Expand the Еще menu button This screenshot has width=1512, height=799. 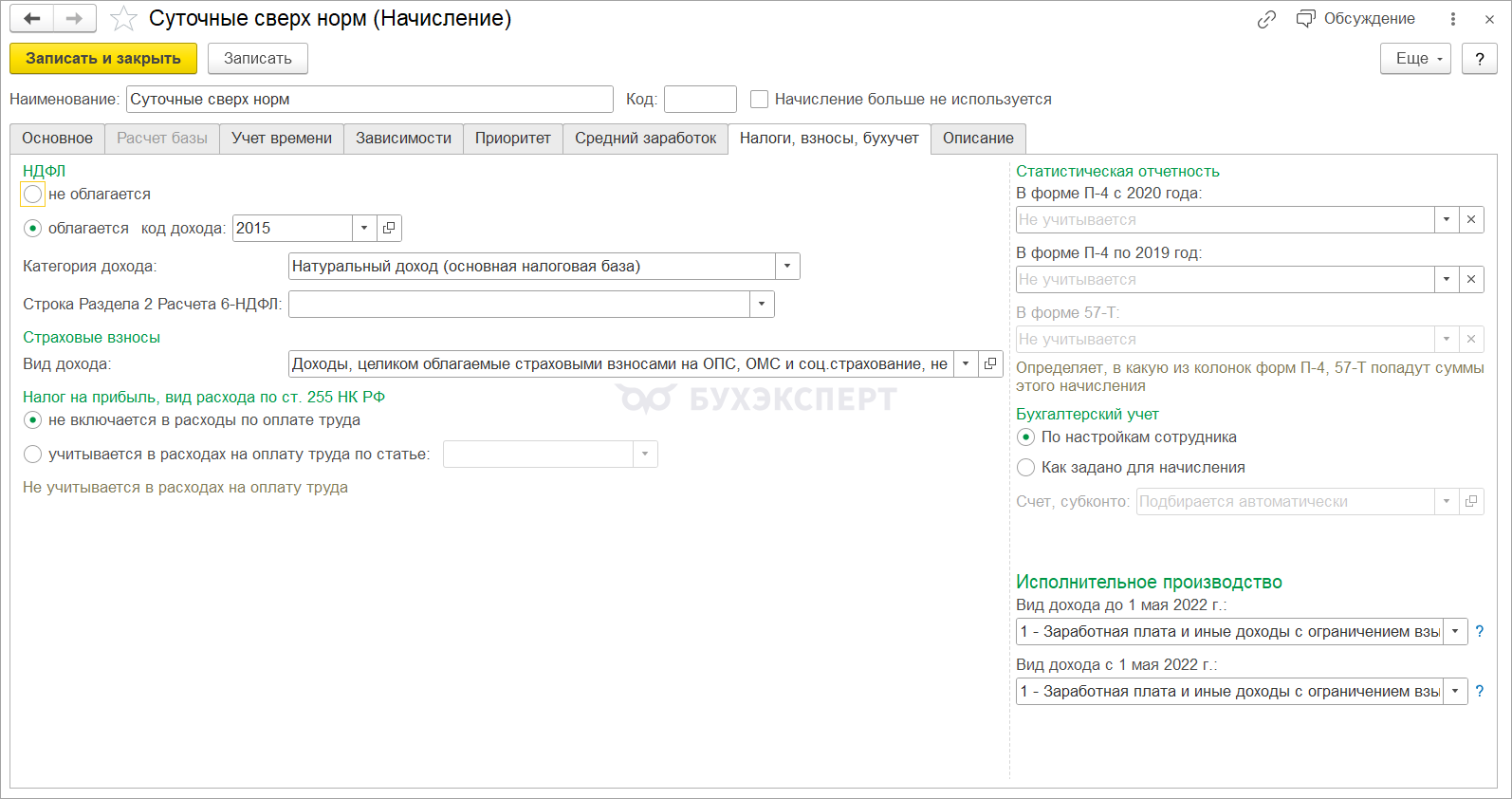click(x=1415, y=59)
